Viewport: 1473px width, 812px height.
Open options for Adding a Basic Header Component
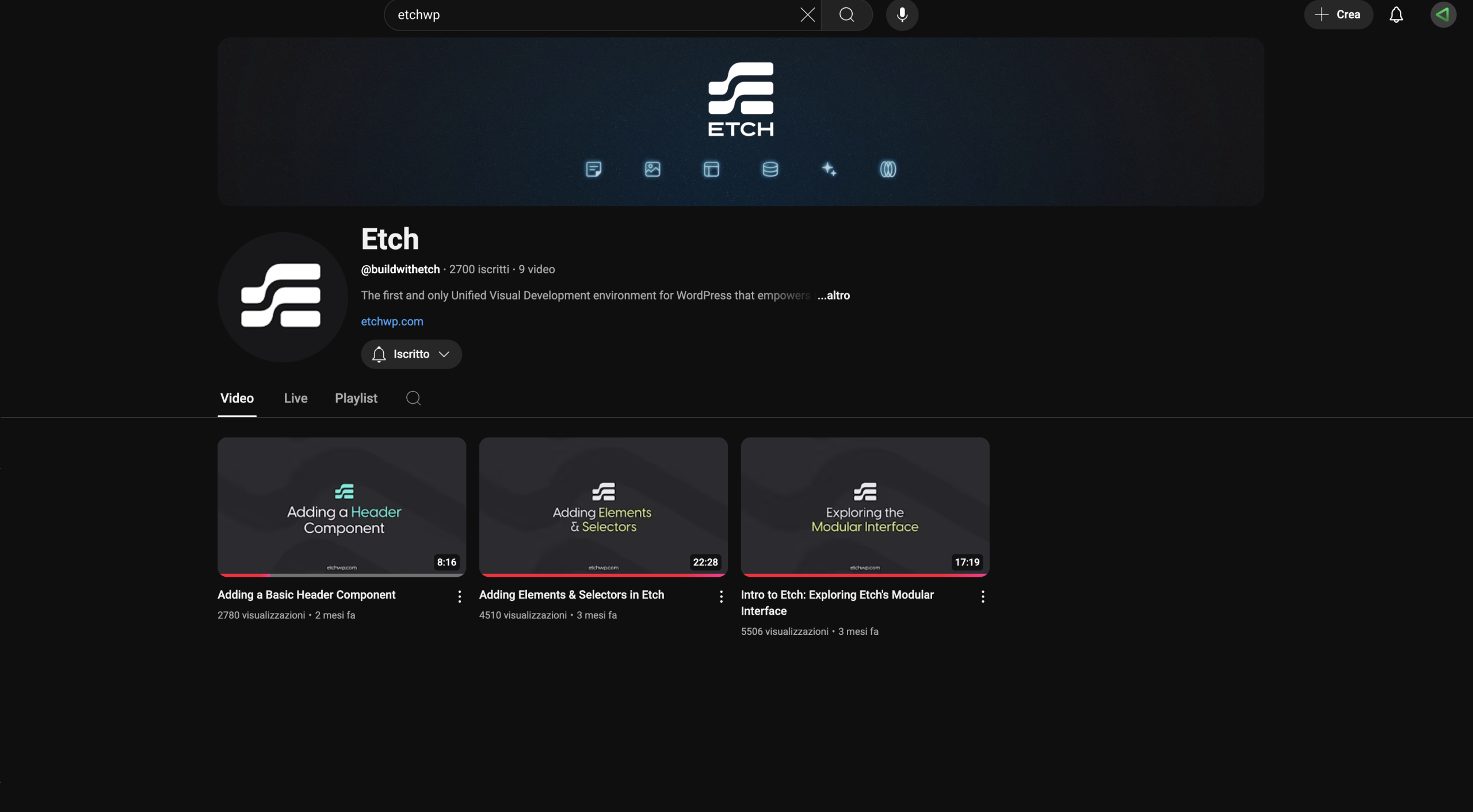click(x=459, y=597)
